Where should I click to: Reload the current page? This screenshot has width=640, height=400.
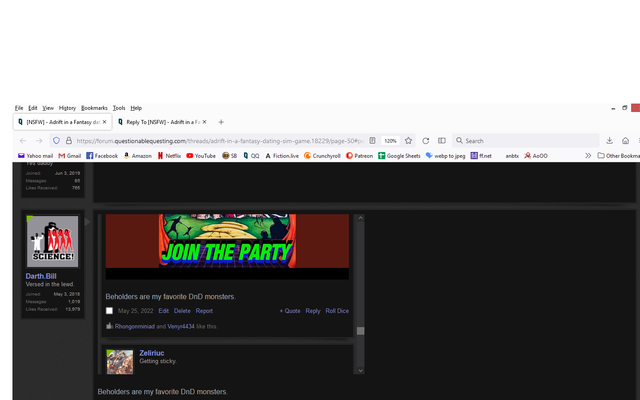(x=425, y=141)
